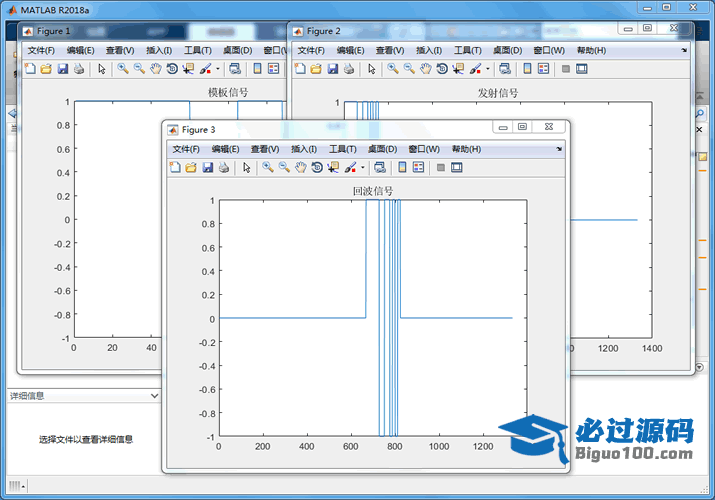Click Save Figure icon in Figure 3
This screenshot has width=715, height=500.
pyautogui.click(x=207, y=168)
